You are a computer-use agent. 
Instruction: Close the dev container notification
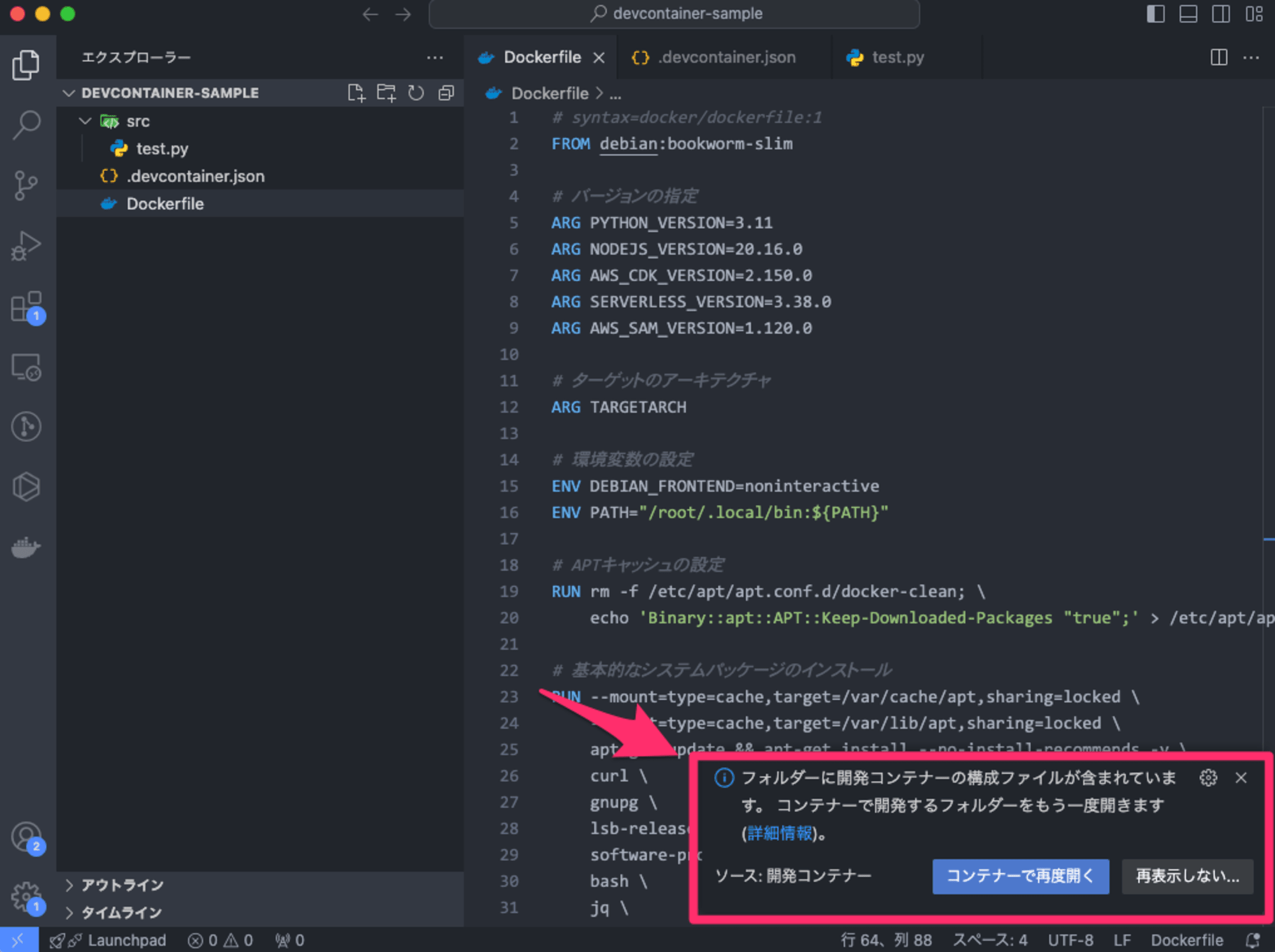tap(1241, 778)
